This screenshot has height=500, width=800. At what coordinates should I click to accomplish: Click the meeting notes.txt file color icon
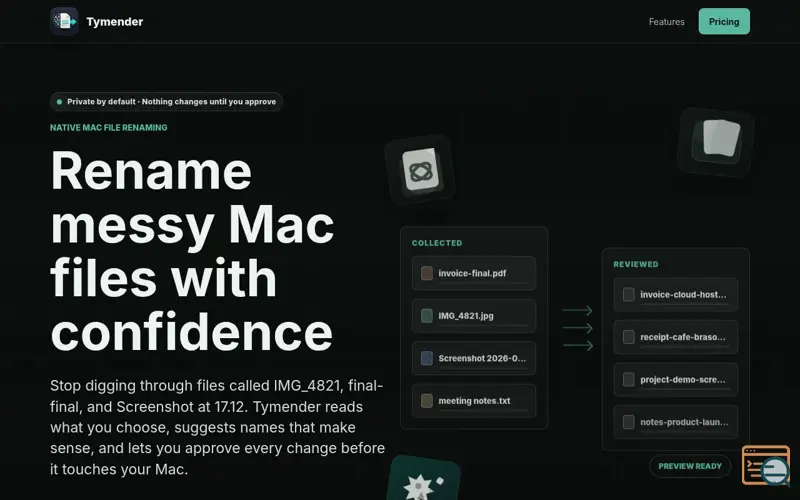point(427,401)
